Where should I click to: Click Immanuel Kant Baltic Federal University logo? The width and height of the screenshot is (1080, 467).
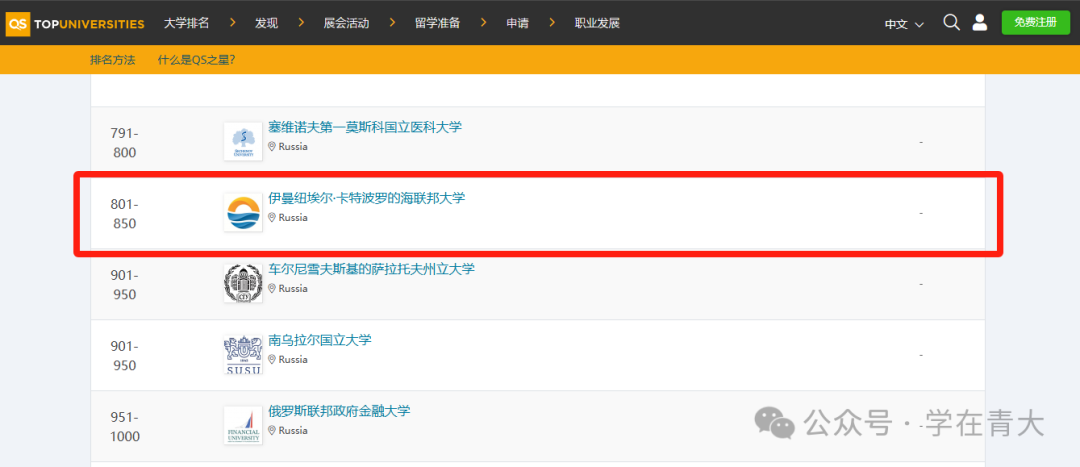(x=243, y=212)
